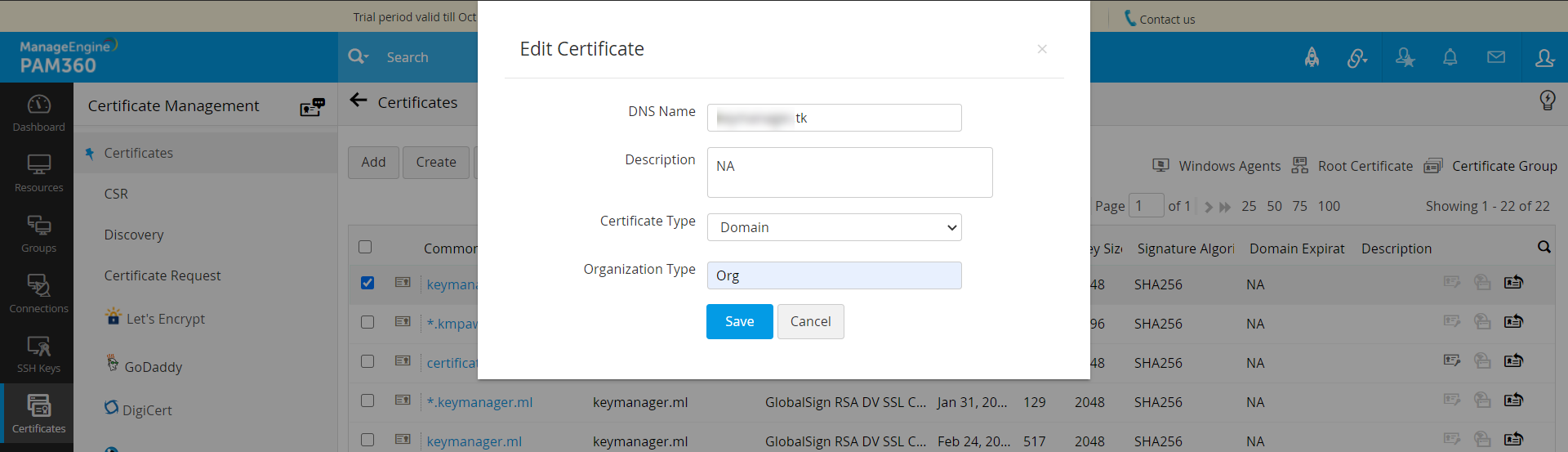Click the Organization Type input field
This screenshot has height=452, width=1568.
(834, 275)
